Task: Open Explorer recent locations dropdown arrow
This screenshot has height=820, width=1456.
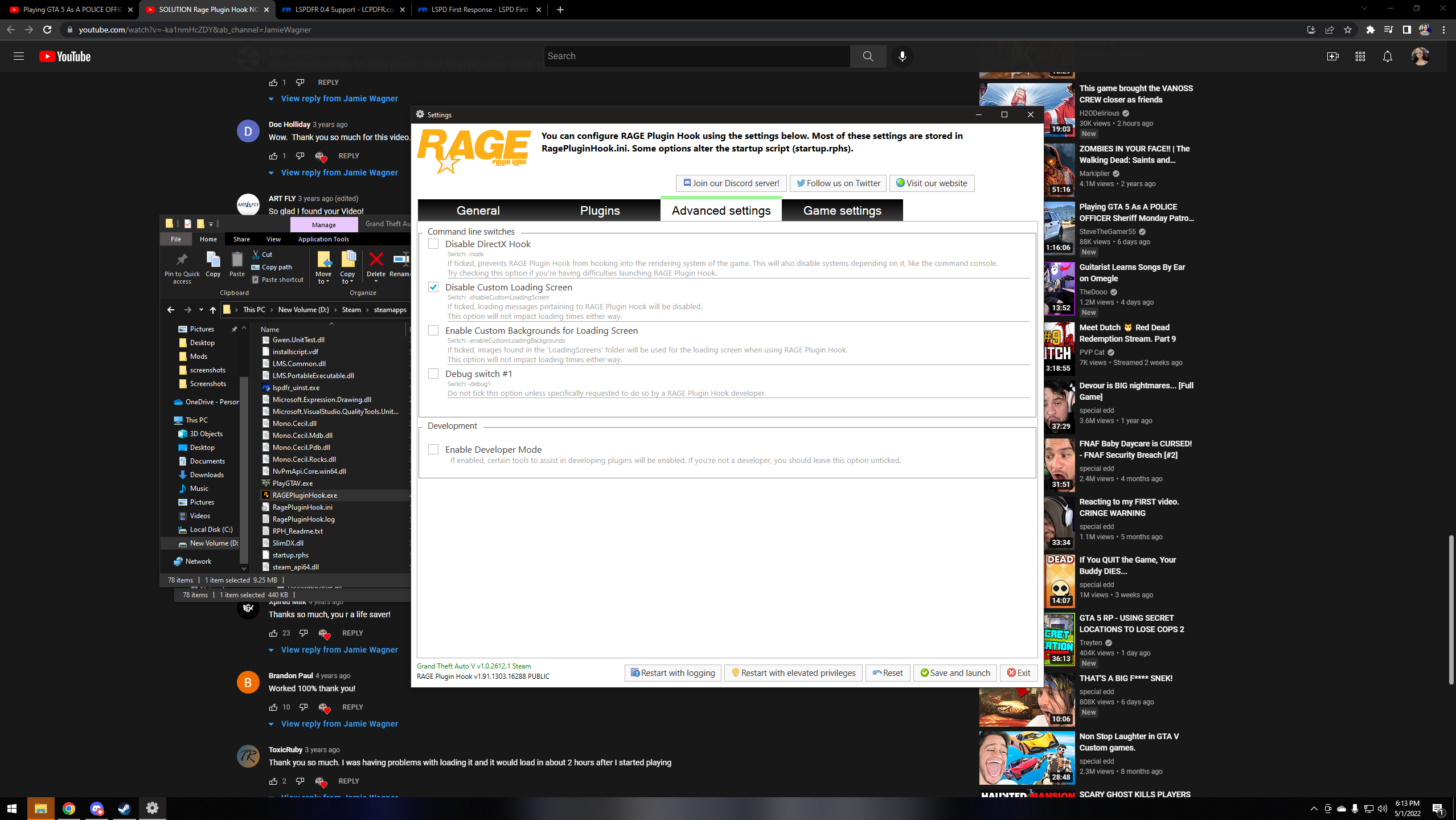Action: coord(201,310)
